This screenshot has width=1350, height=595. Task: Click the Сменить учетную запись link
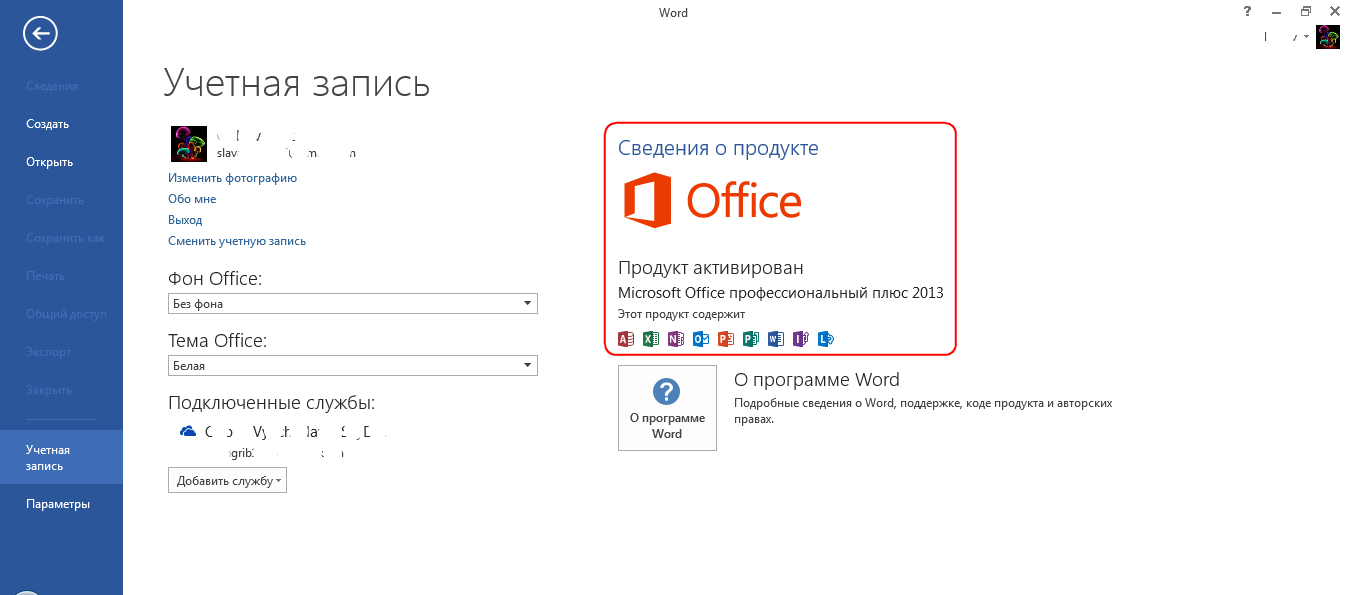click(237, 241)
